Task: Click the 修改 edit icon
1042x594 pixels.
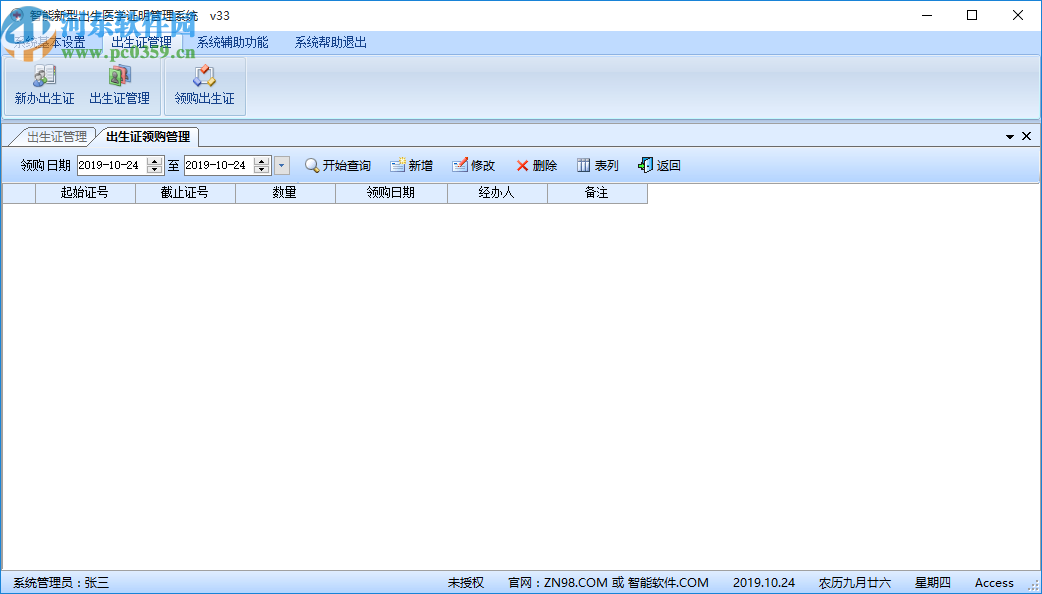Action: 472,165
